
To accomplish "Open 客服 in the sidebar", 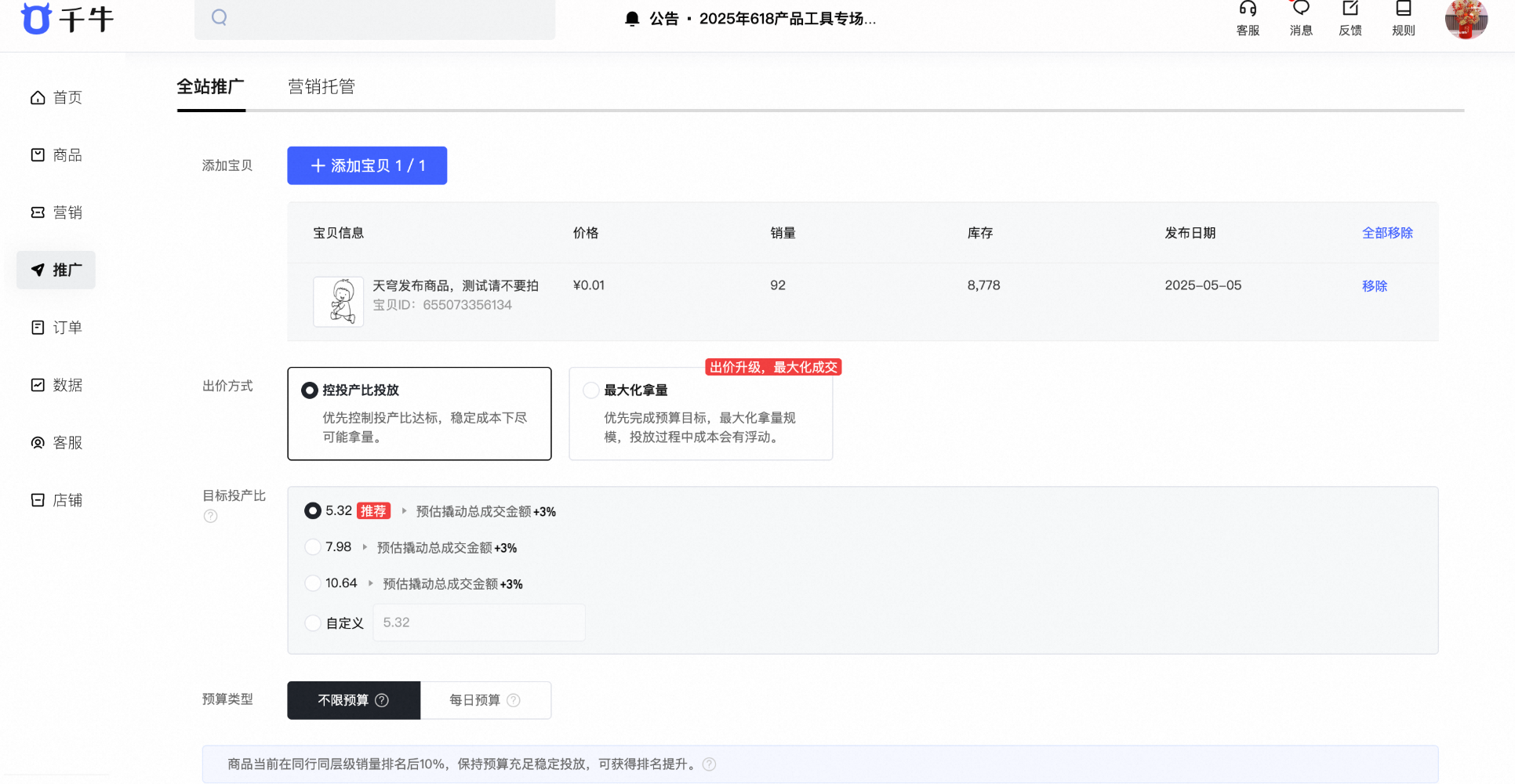I will point(56,443).
